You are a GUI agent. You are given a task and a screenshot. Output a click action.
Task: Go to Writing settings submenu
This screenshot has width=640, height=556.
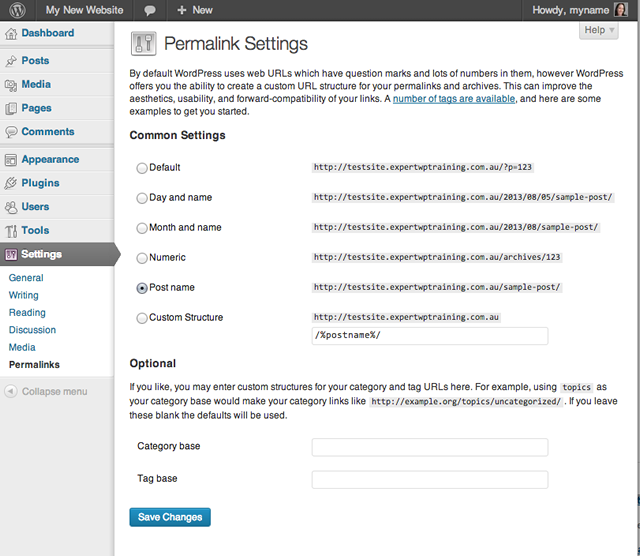[24, 295]
